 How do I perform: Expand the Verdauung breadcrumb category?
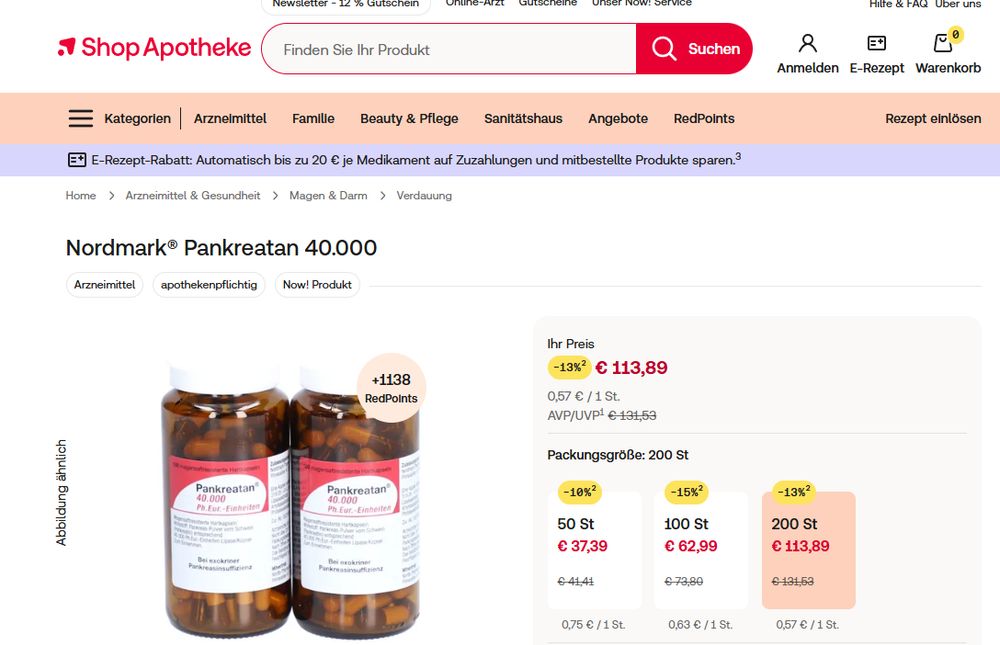tap(424, 195)
